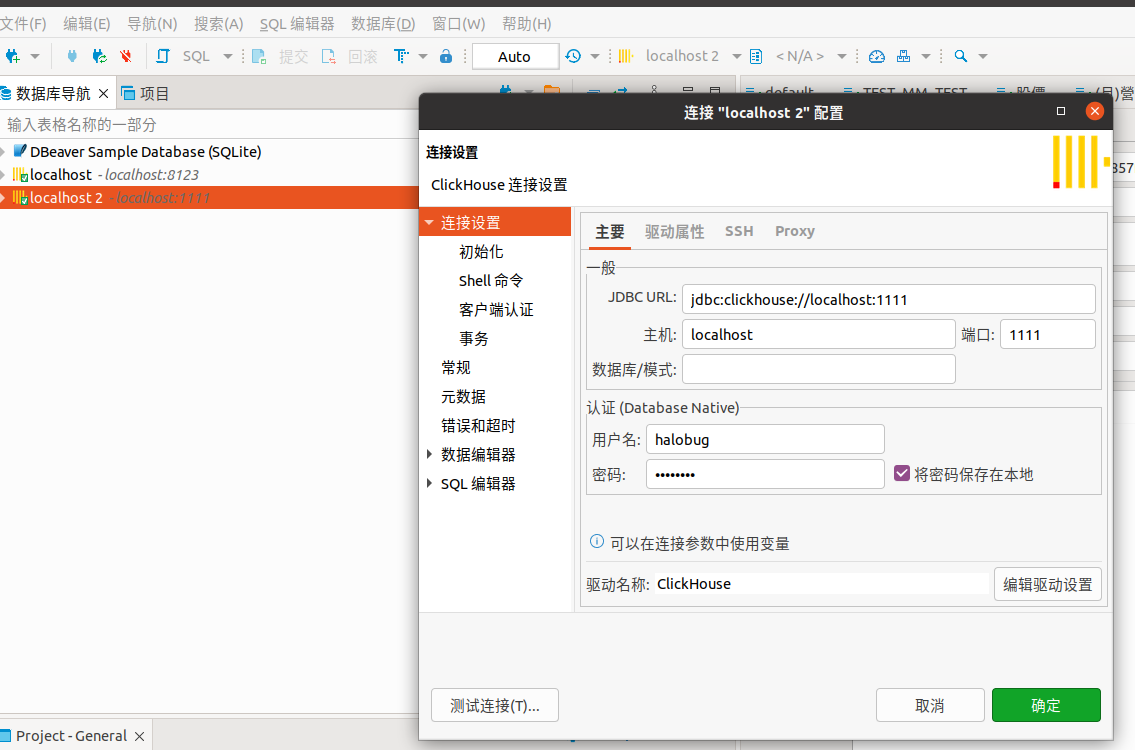Click the reconnect icon in the toolbar
This screenshot has height=750, width=1135.
[x=99, y=56]
